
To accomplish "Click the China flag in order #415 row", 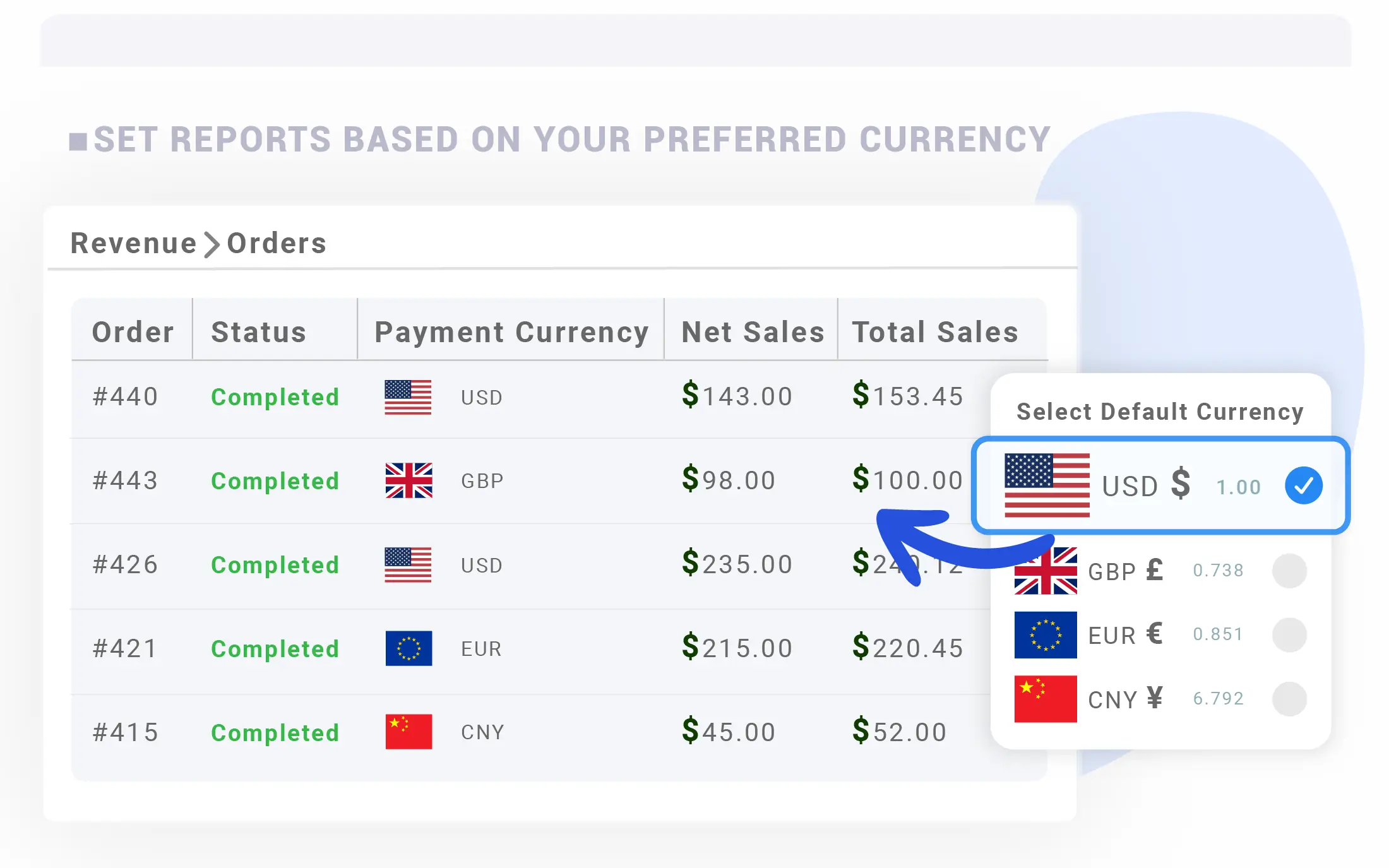I will pos(408,732).
